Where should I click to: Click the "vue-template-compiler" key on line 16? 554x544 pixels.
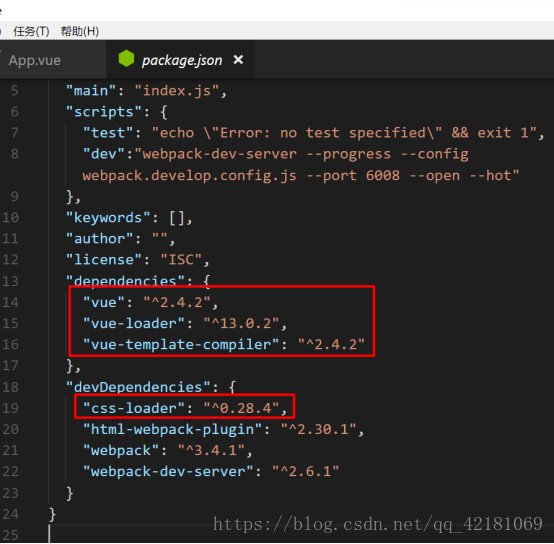pos(181,345)
